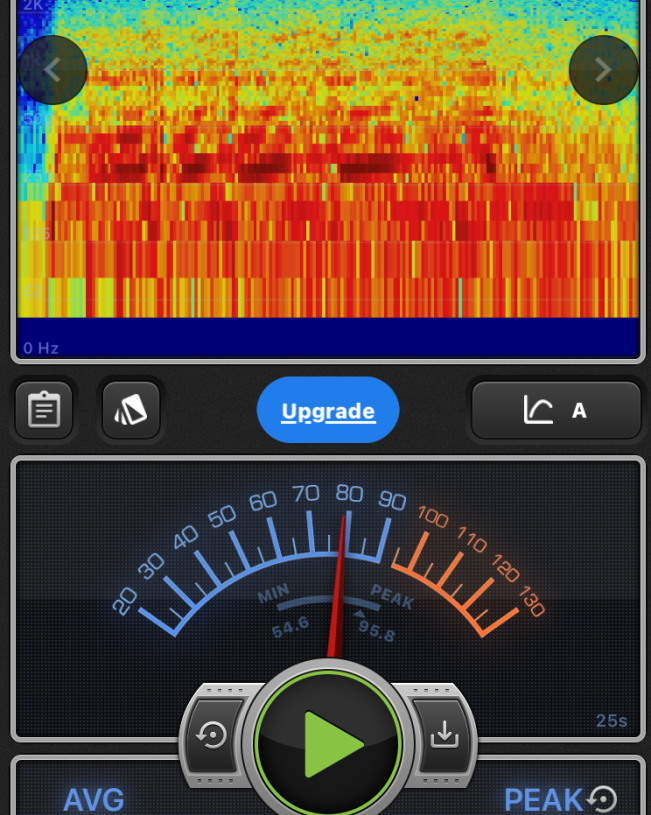651x815 pixels.
Task: Select the AVG reading label
Action: point(94,799)
